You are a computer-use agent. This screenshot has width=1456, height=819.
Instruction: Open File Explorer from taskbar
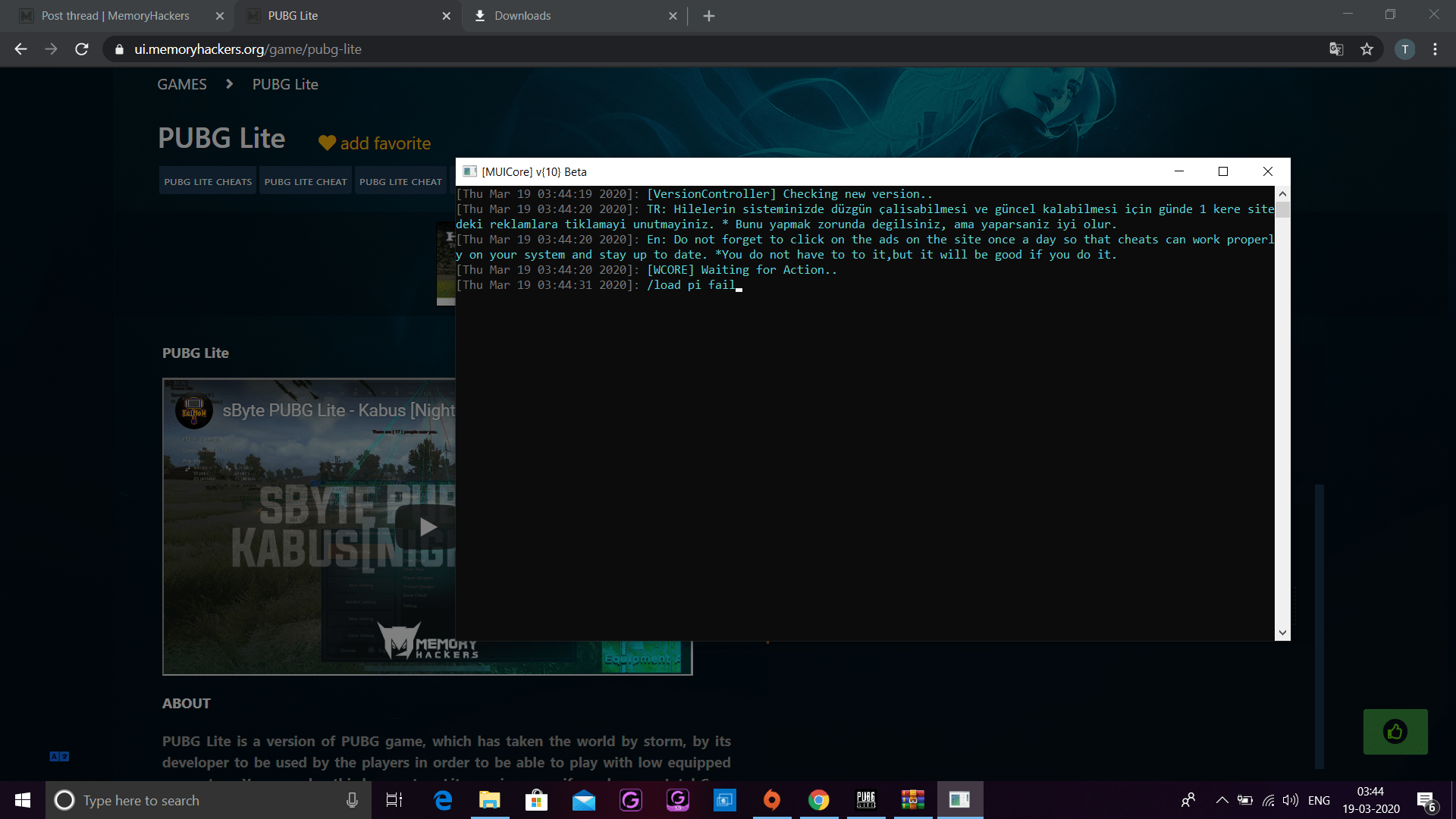click(490, 800)
